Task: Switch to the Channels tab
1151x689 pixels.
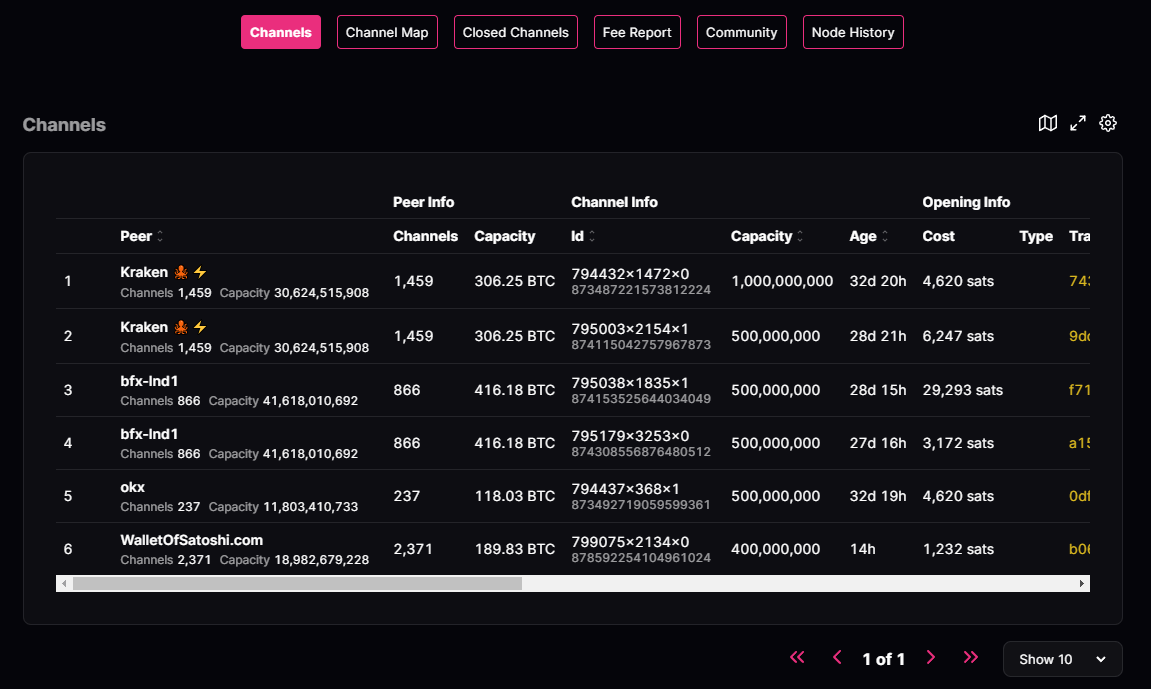Action: 280,32
